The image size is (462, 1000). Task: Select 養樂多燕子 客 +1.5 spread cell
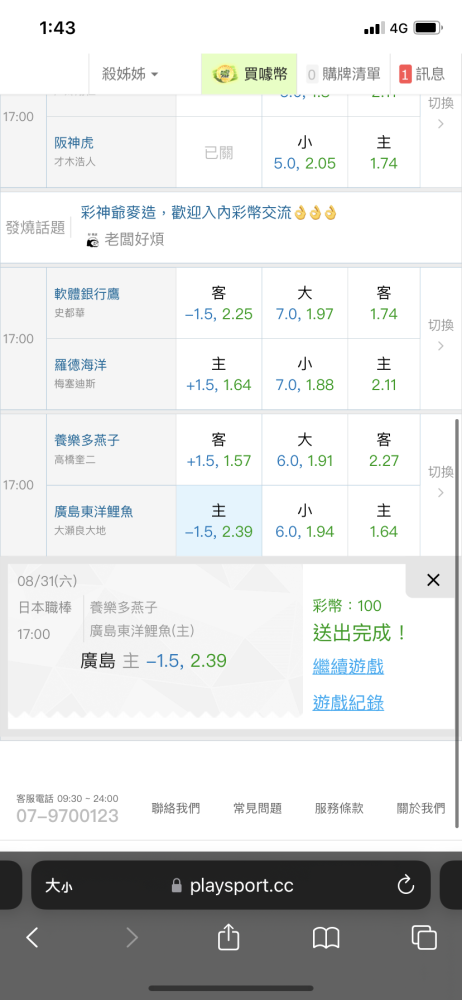219,450
